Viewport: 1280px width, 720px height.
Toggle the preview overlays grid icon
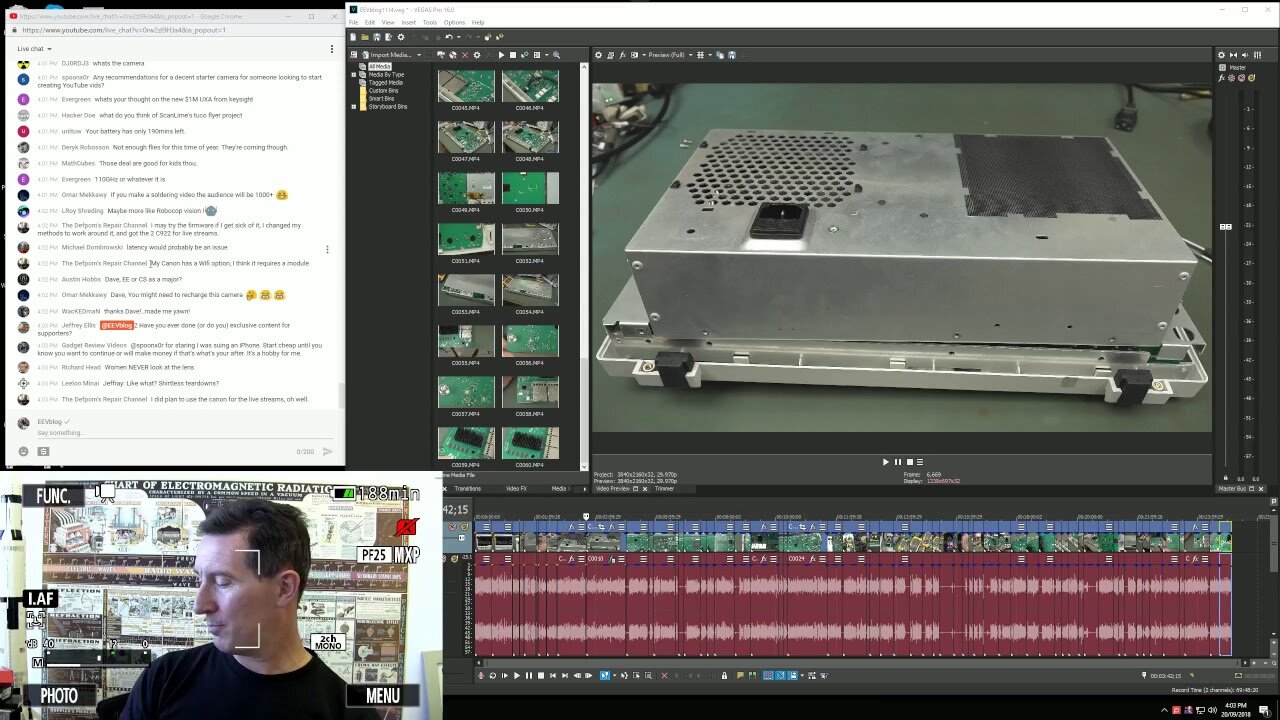[700, 54]
